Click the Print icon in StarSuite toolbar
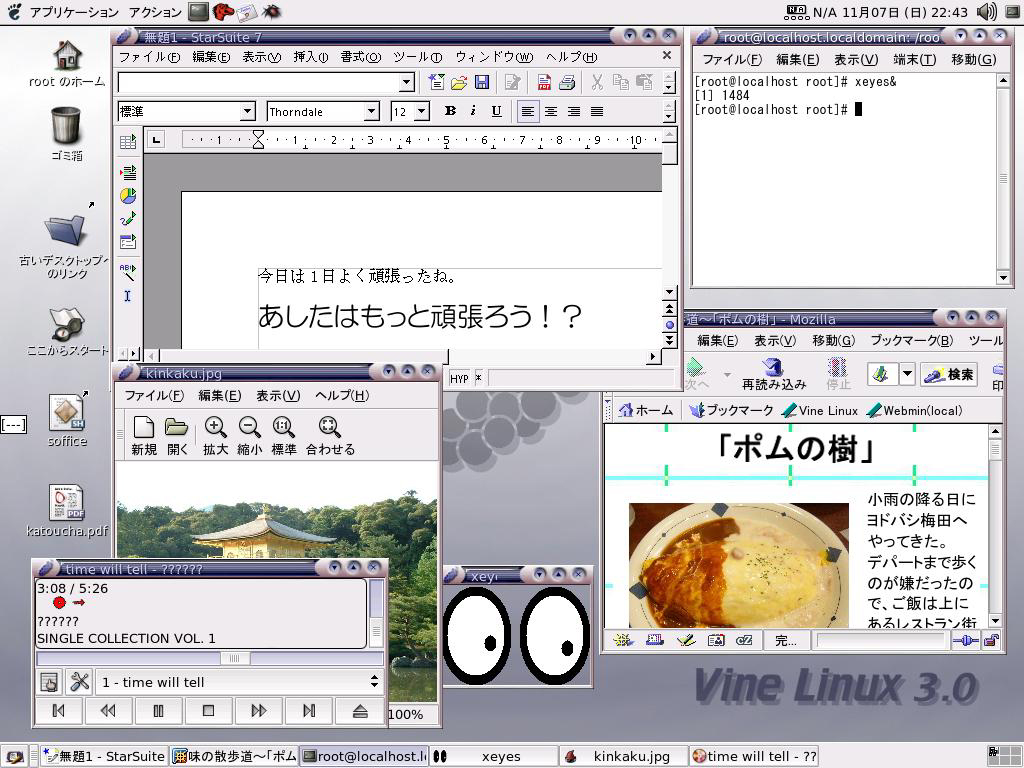1024x768 pixels. click(566, 82)
